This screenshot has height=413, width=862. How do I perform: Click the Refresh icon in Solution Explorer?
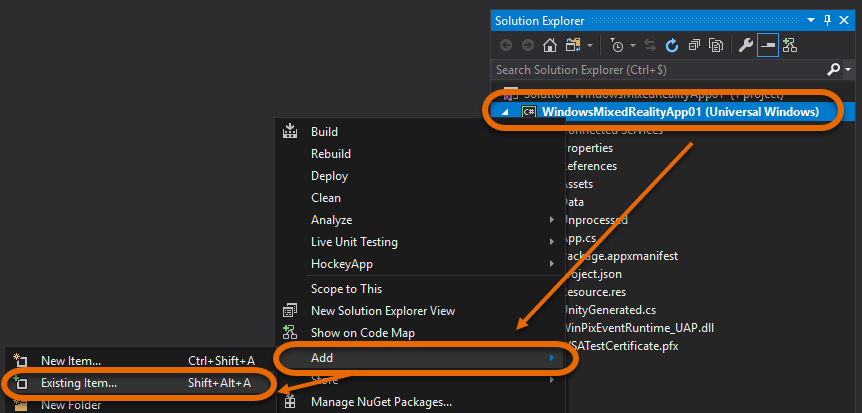coord(672,45)
